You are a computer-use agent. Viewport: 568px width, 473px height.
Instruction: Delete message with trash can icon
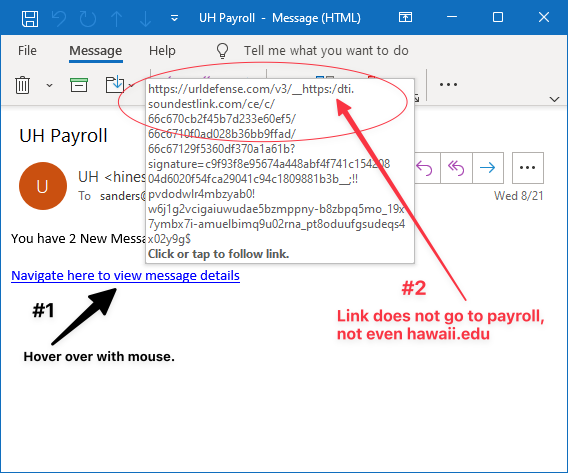(22, 85)
